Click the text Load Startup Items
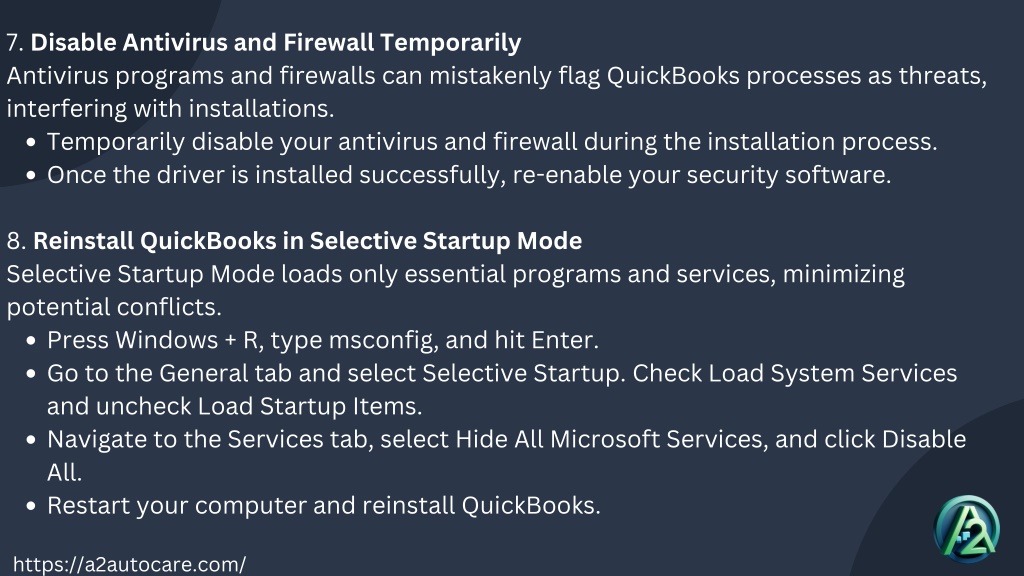The width and height of the screenshot is (1024, 576). [310, 406]
